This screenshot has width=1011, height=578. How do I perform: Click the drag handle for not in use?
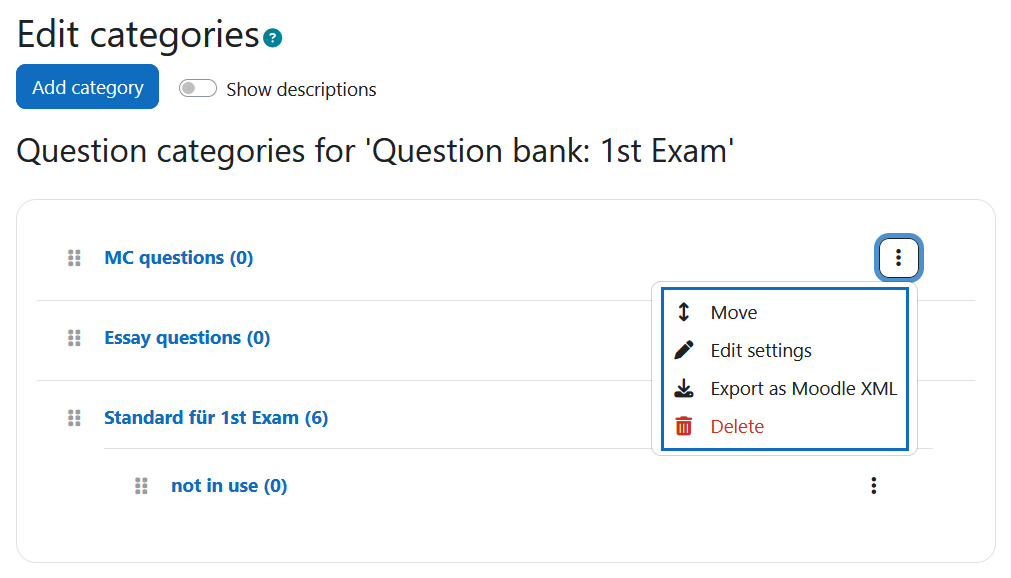(x=141, y=486)
